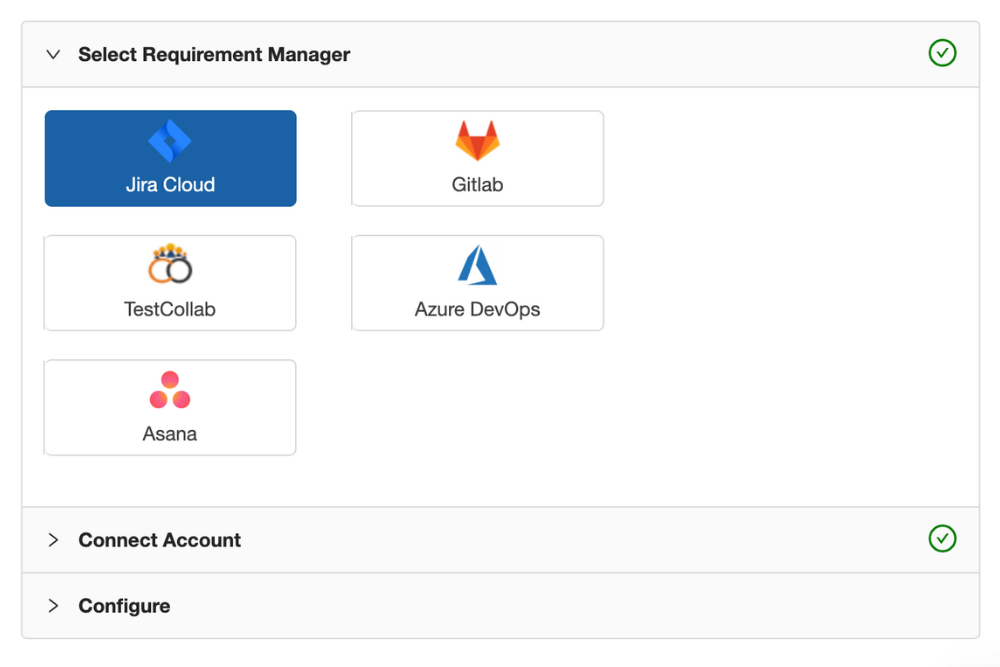Expand the Configure section
The image size is (1000, 667).
pyautogui.click(x=53, y=605)
